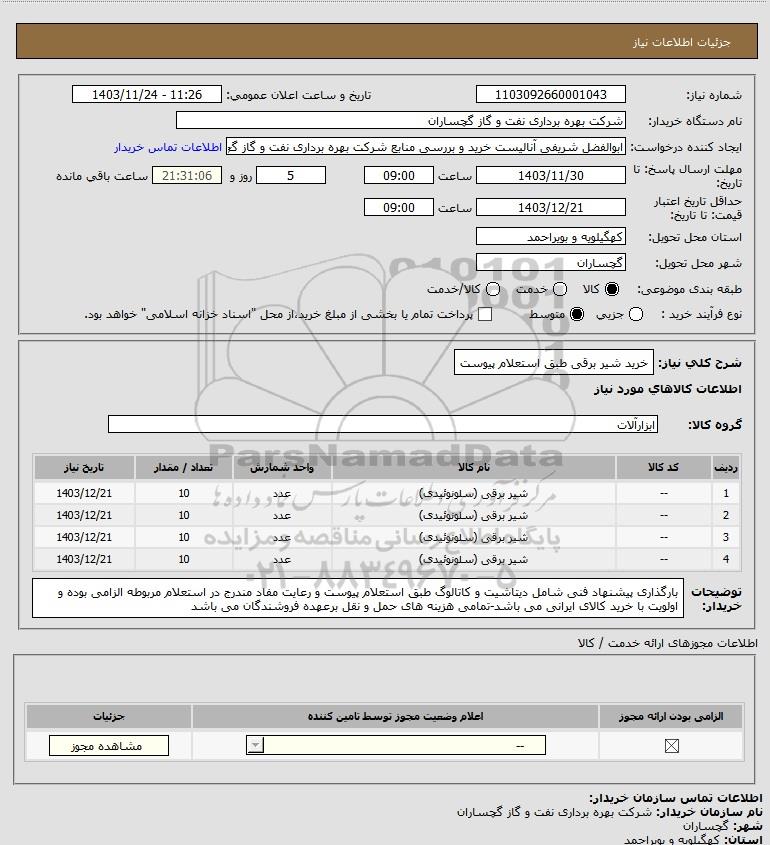Image resolution: width=770 pixels, height=845 pixels.
Task: Select the کالا/خدمت radio button
Action: [492, 289]
